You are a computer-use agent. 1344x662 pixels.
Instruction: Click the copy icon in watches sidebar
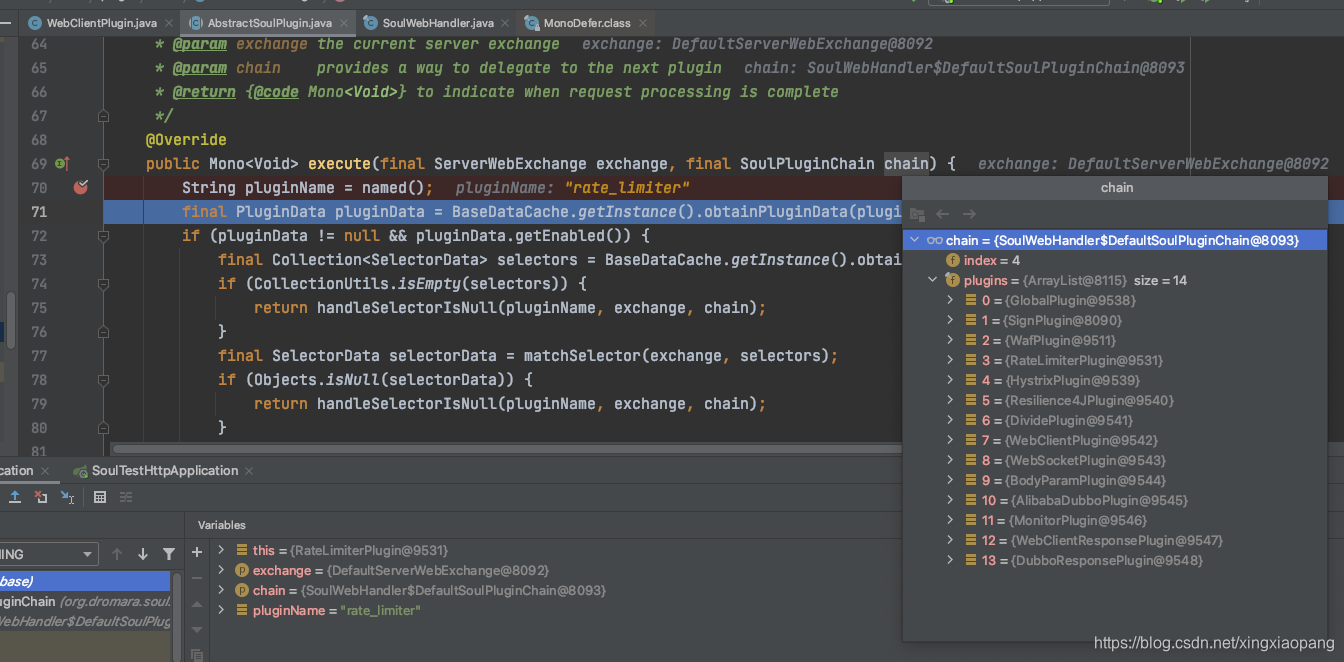[x=197, y=655]
